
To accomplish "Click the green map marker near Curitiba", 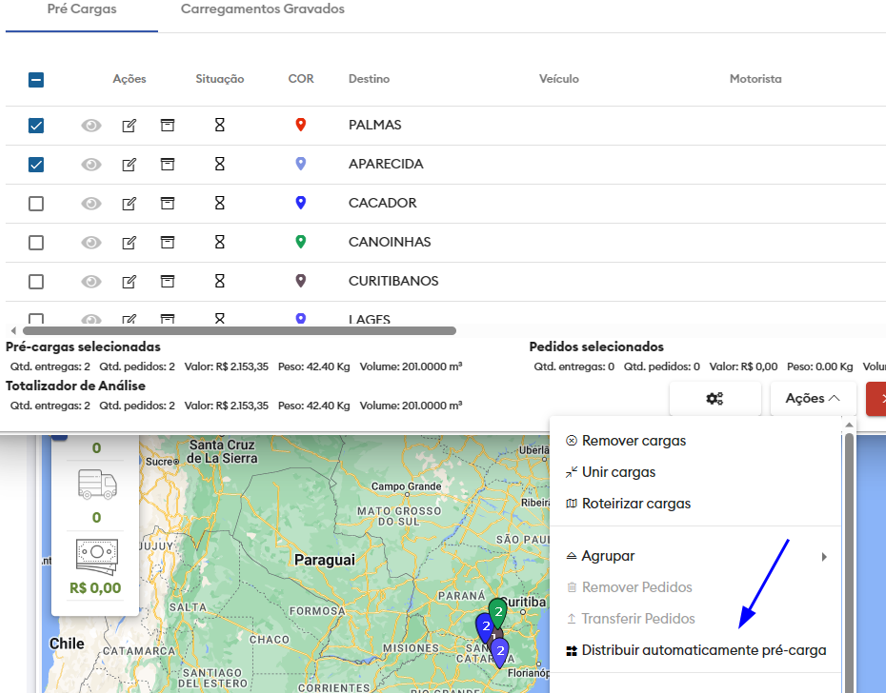I will tap(498, 612).
